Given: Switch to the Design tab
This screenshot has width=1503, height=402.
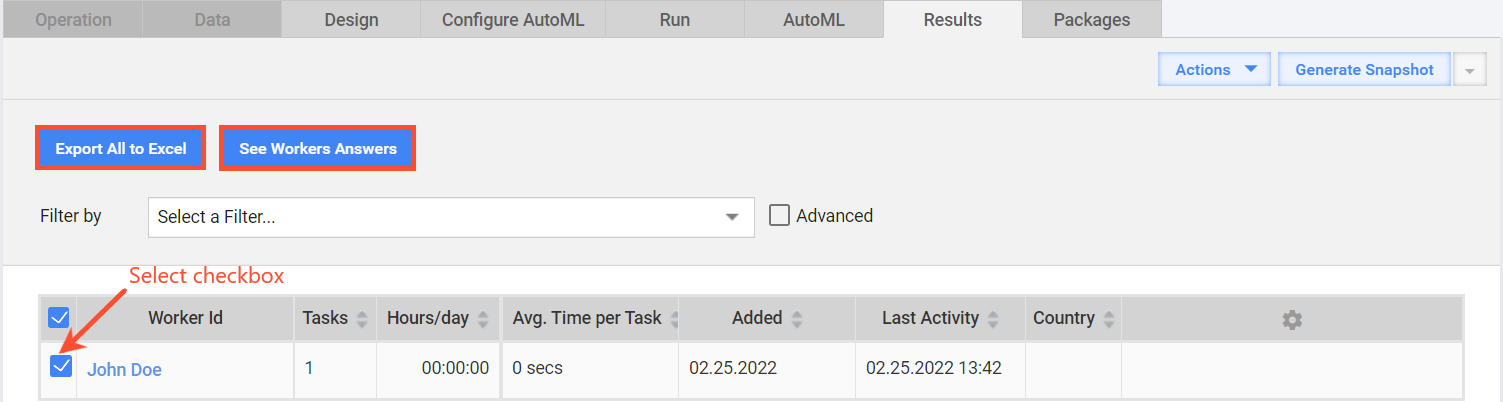Looking at the screenshot, I should tap(351, 19).
